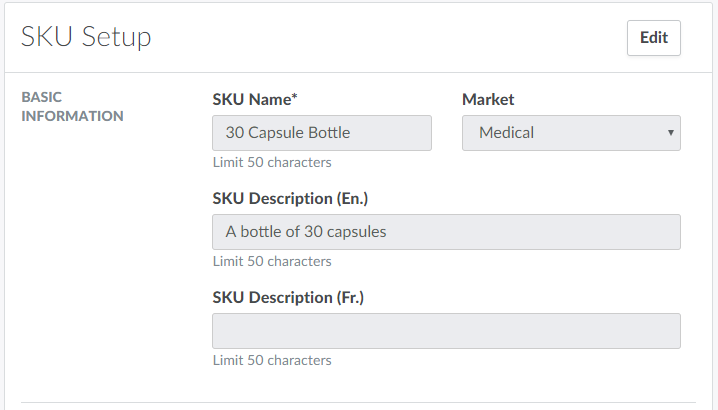
Task: Click the limit hint below English description
Action: pyautogui.click(x=272, y=261)
